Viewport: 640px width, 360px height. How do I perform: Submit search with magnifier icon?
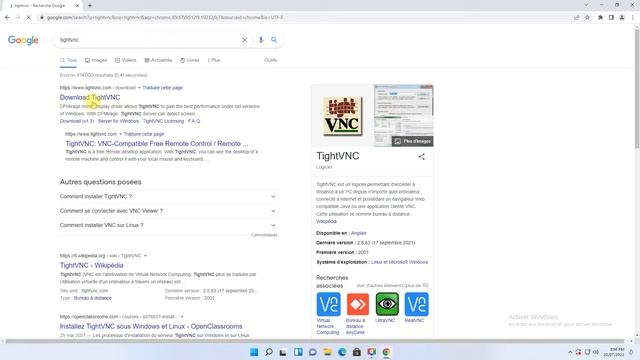[274, 40]
